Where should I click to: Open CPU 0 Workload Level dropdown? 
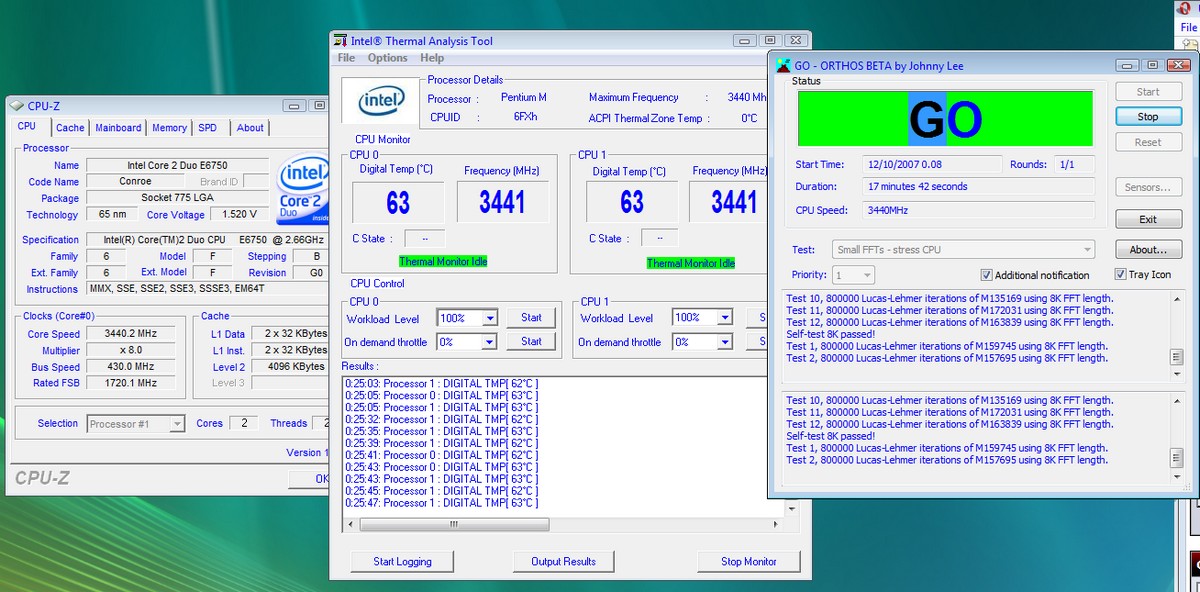[490, 318]
